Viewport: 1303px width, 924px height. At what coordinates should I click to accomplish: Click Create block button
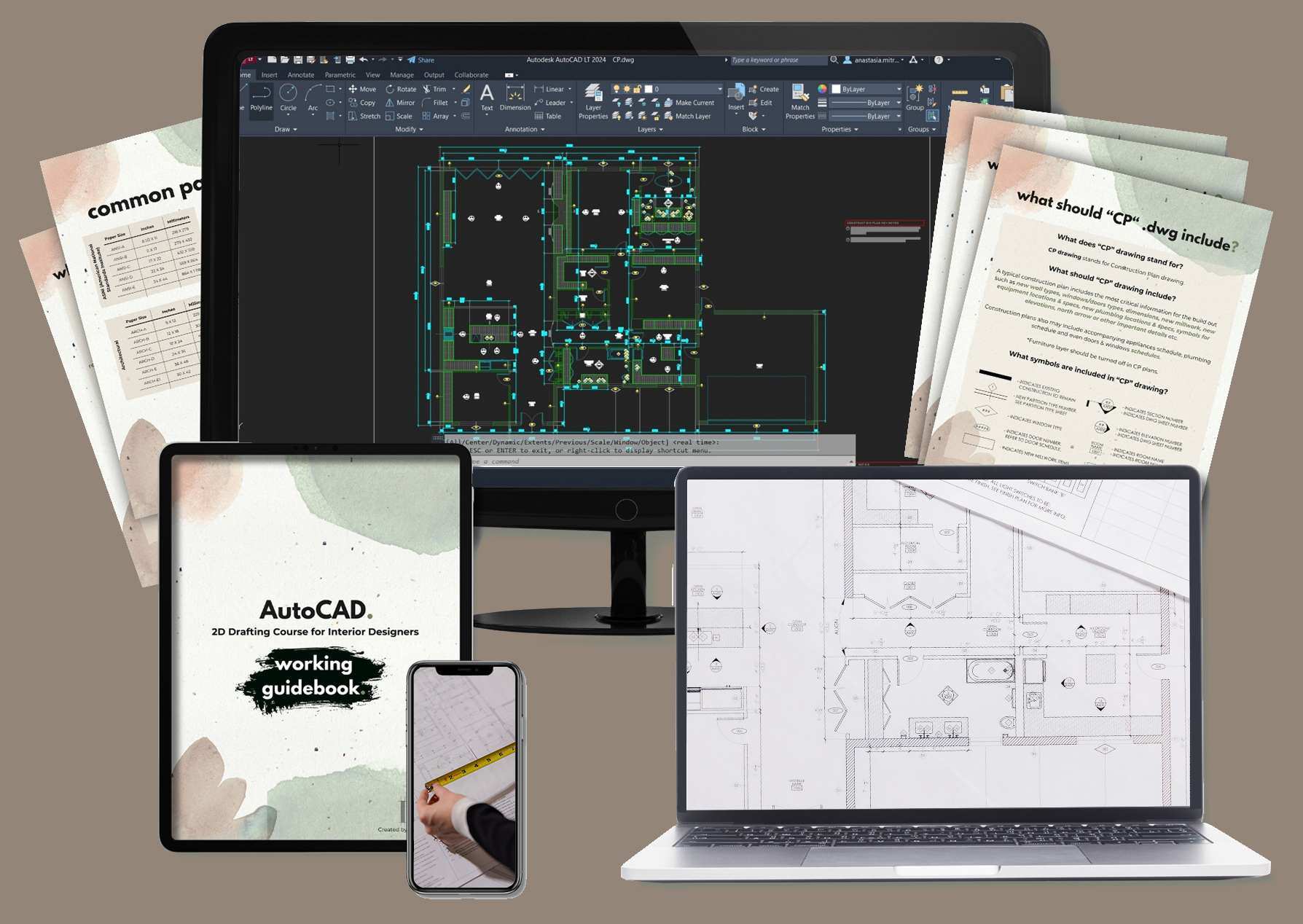(764, 89)
